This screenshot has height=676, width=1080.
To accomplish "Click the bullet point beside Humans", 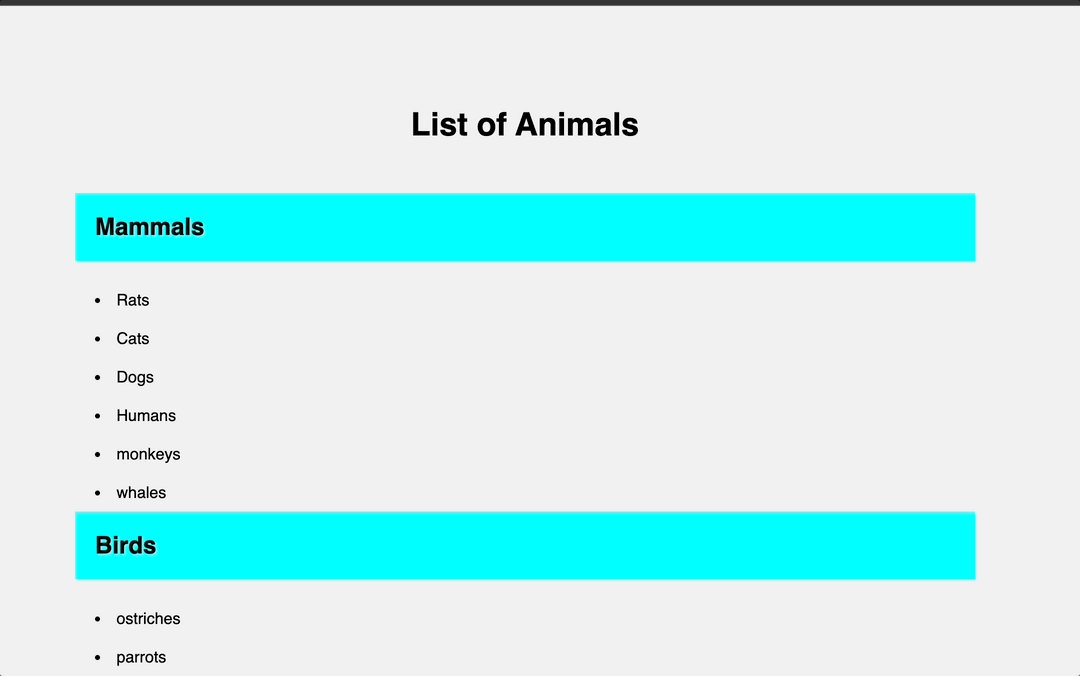I will click(x=97, y=416).
